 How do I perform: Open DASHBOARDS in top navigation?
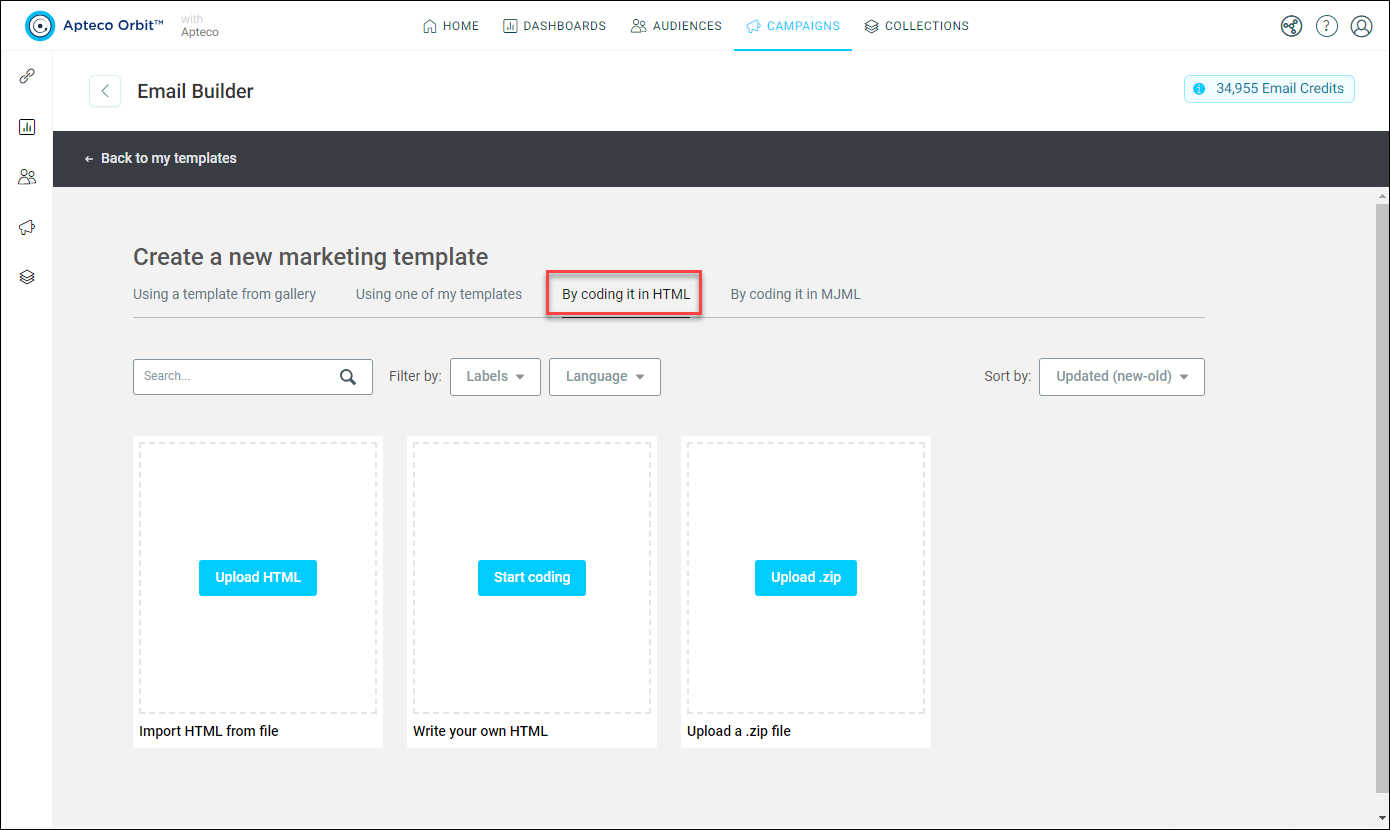[554, 26]
